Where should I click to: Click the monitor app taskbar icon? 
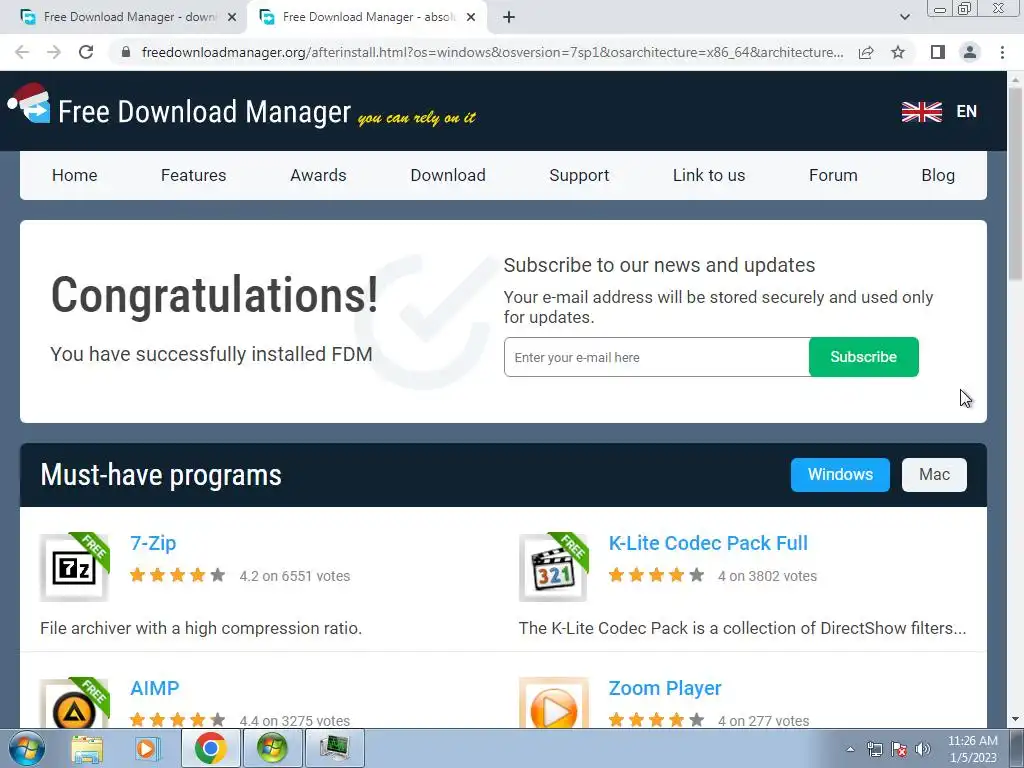(334, 748)
